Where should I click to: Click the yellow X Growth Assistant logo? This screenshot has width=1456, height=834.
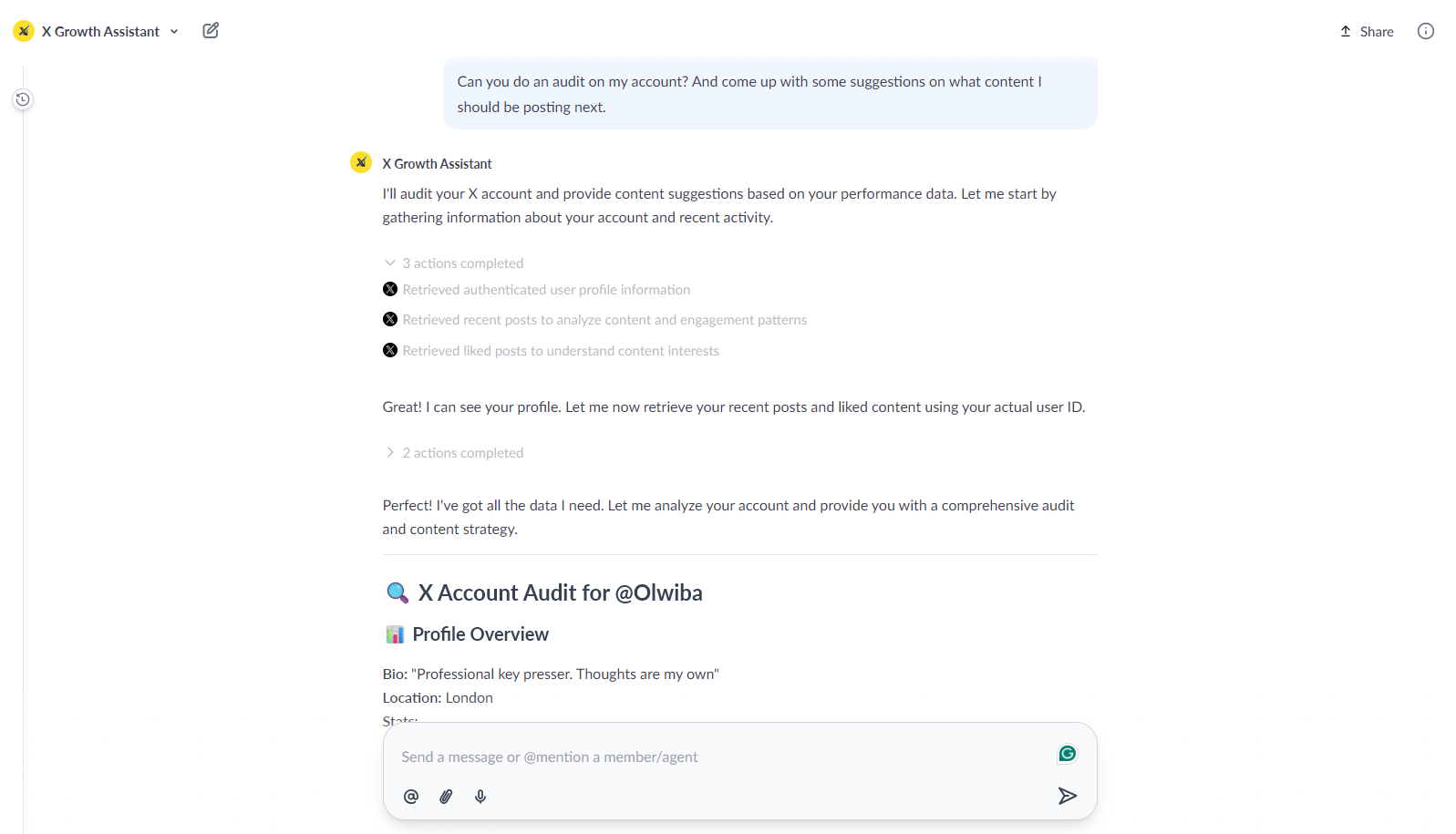pyautogui.click(x=24, y=31)
